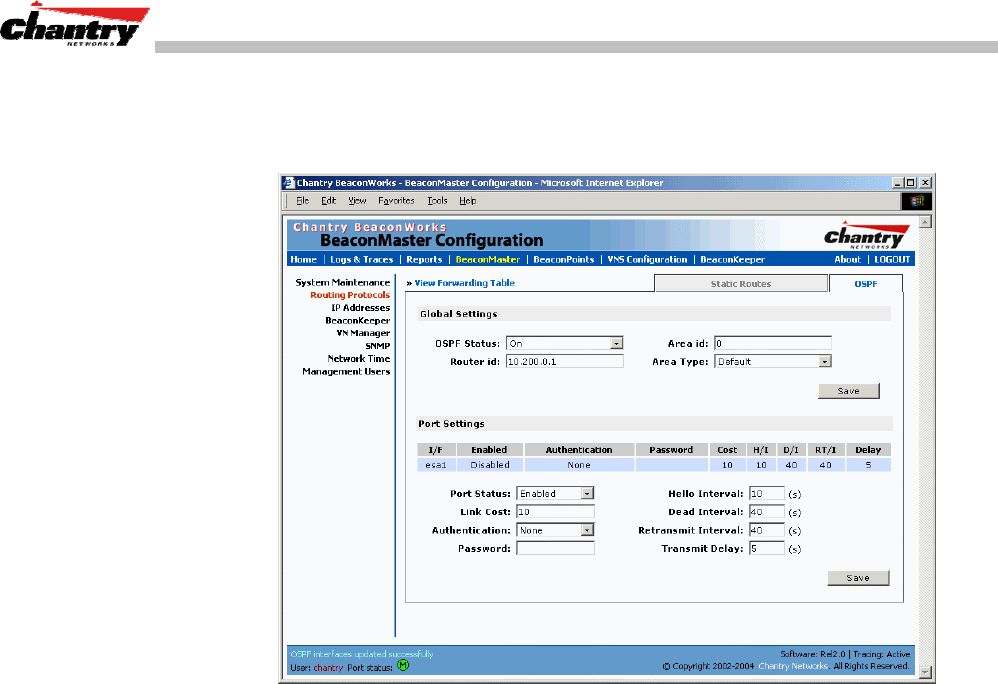This screenshot has width=998, height=684.
Task: Open the View menu
Action: [x=357, y=200]
